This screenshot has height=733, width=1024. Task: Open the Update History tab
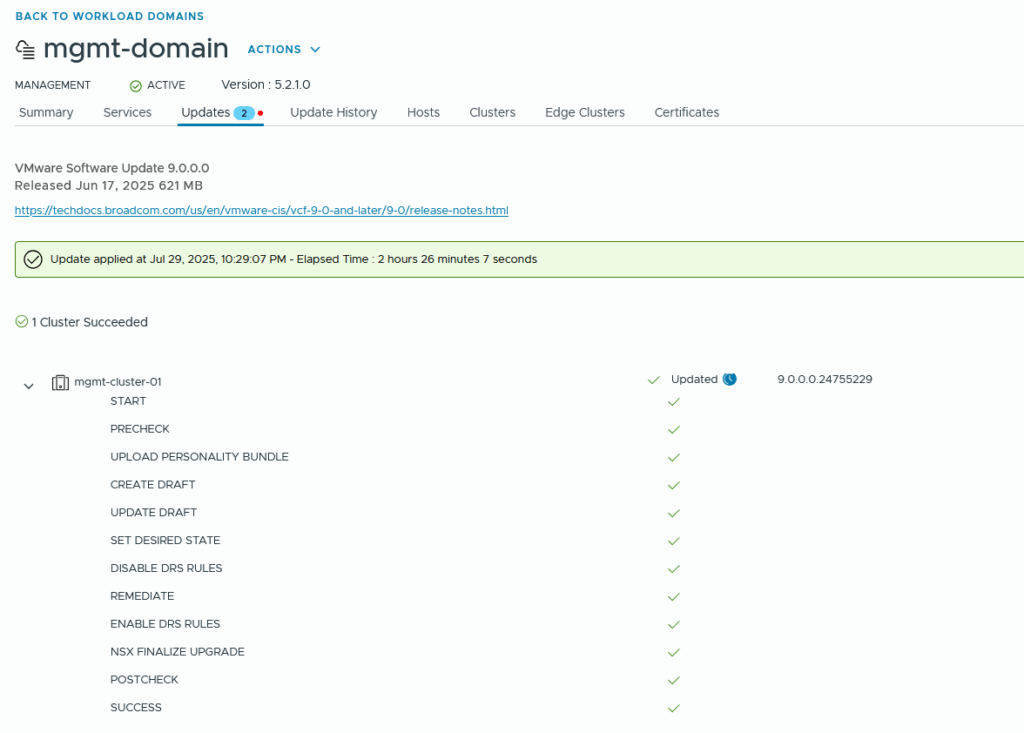333,113
